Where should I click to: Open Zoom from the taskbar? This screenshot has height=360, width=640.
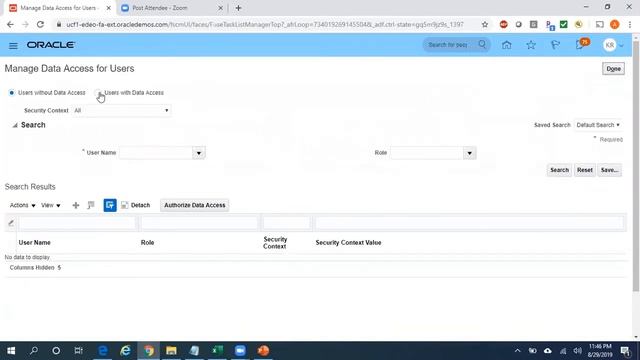point(240,351)
